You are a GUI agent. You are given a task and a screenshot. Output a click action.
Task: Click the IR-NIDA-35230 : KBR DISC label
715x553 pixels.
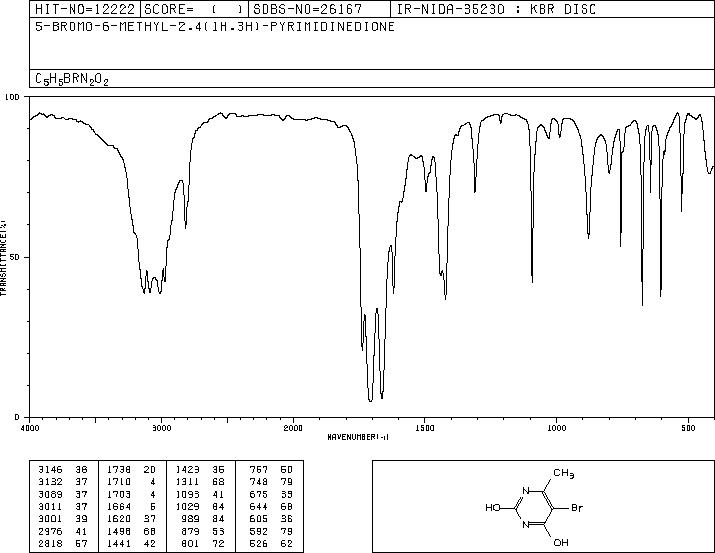tap(496, 9)
